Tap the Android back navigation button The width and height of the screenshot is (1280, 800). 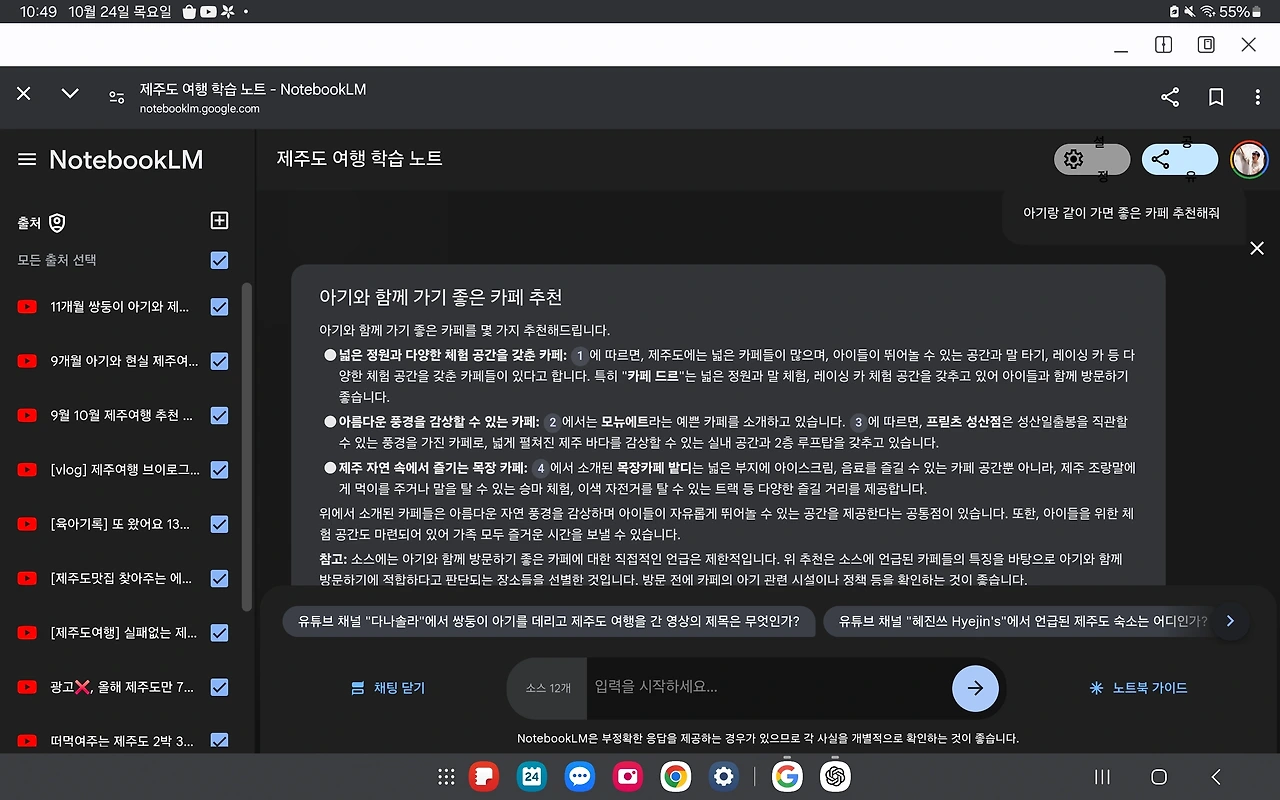point(1216,777)
